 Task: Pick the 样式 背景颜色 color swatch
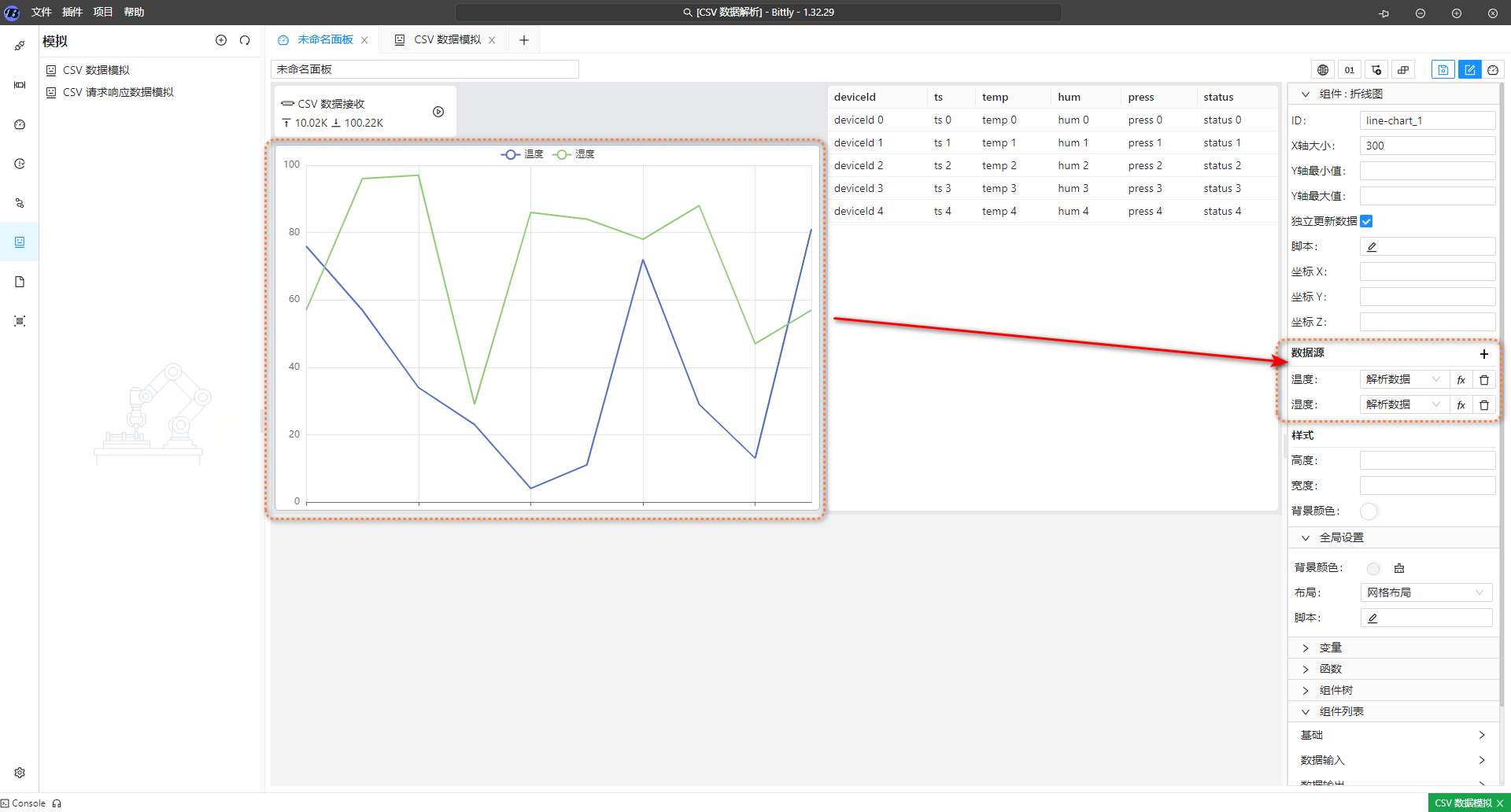[1369, 511]
